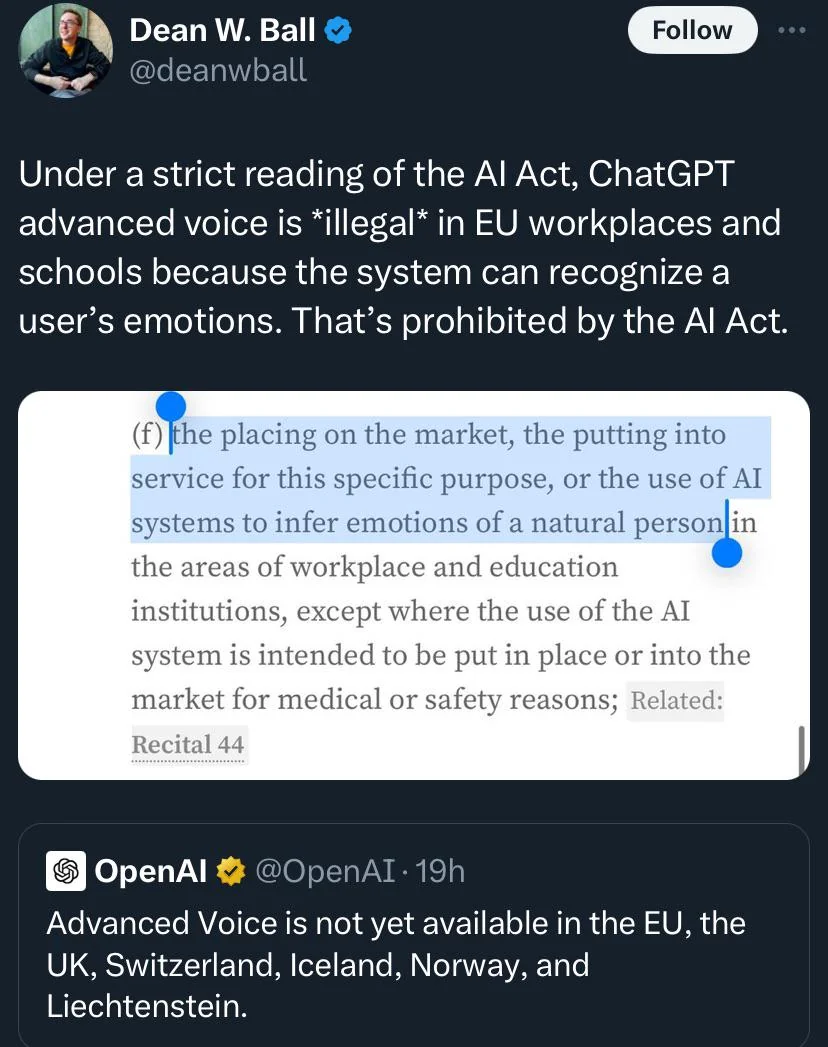Open the @OpenAI handle in quoted tweet
This screenshot has height=1047, width=828.
(x=326, y=871)
